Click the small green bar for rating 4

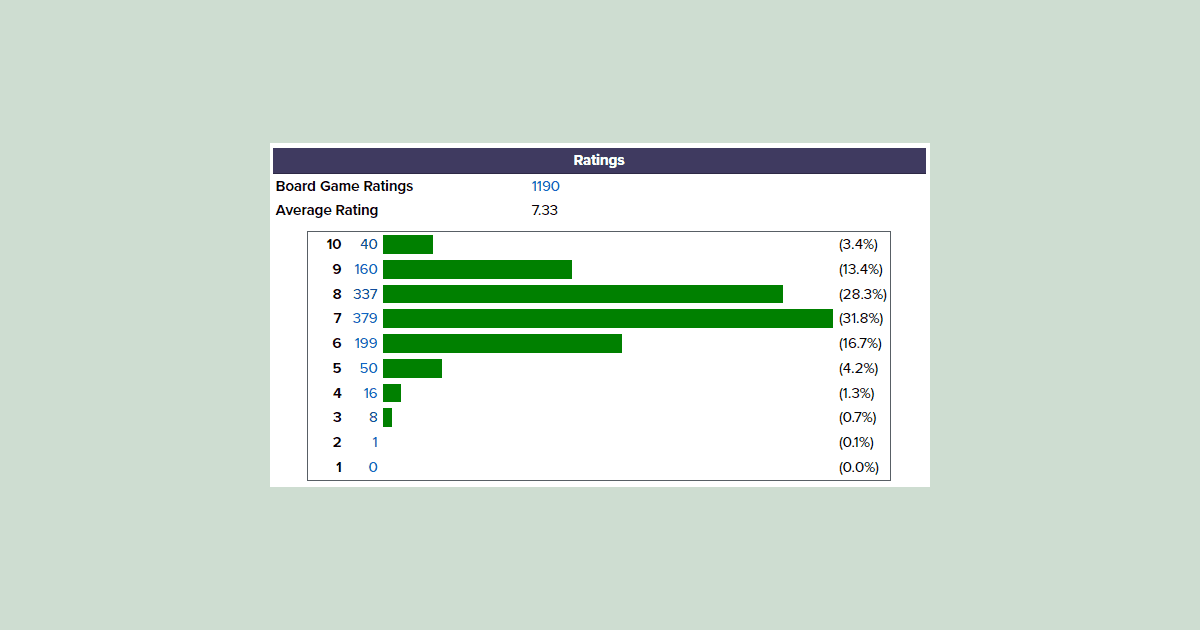pos(392,393)
